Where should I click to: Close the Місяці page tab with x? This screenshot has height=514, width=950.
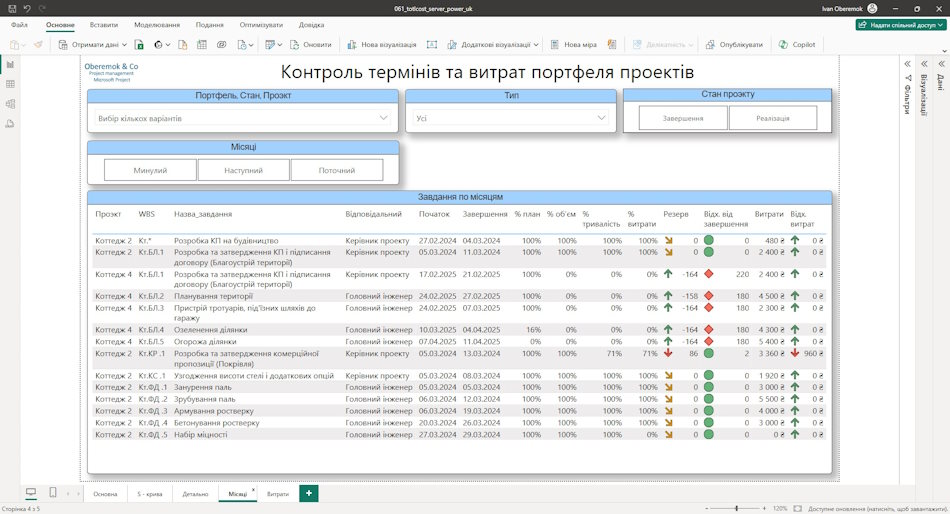pyautogui.click(x=253, y=489)
